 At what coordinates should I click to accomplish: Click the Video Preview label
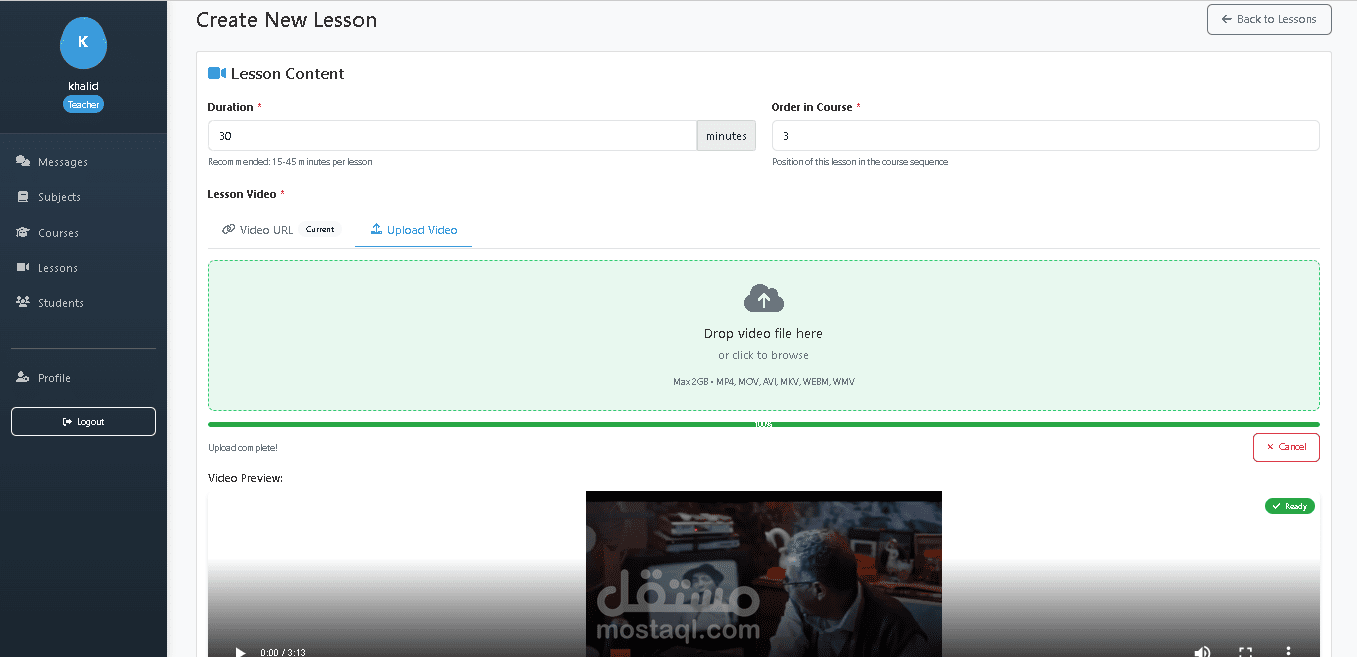point(245,478)
